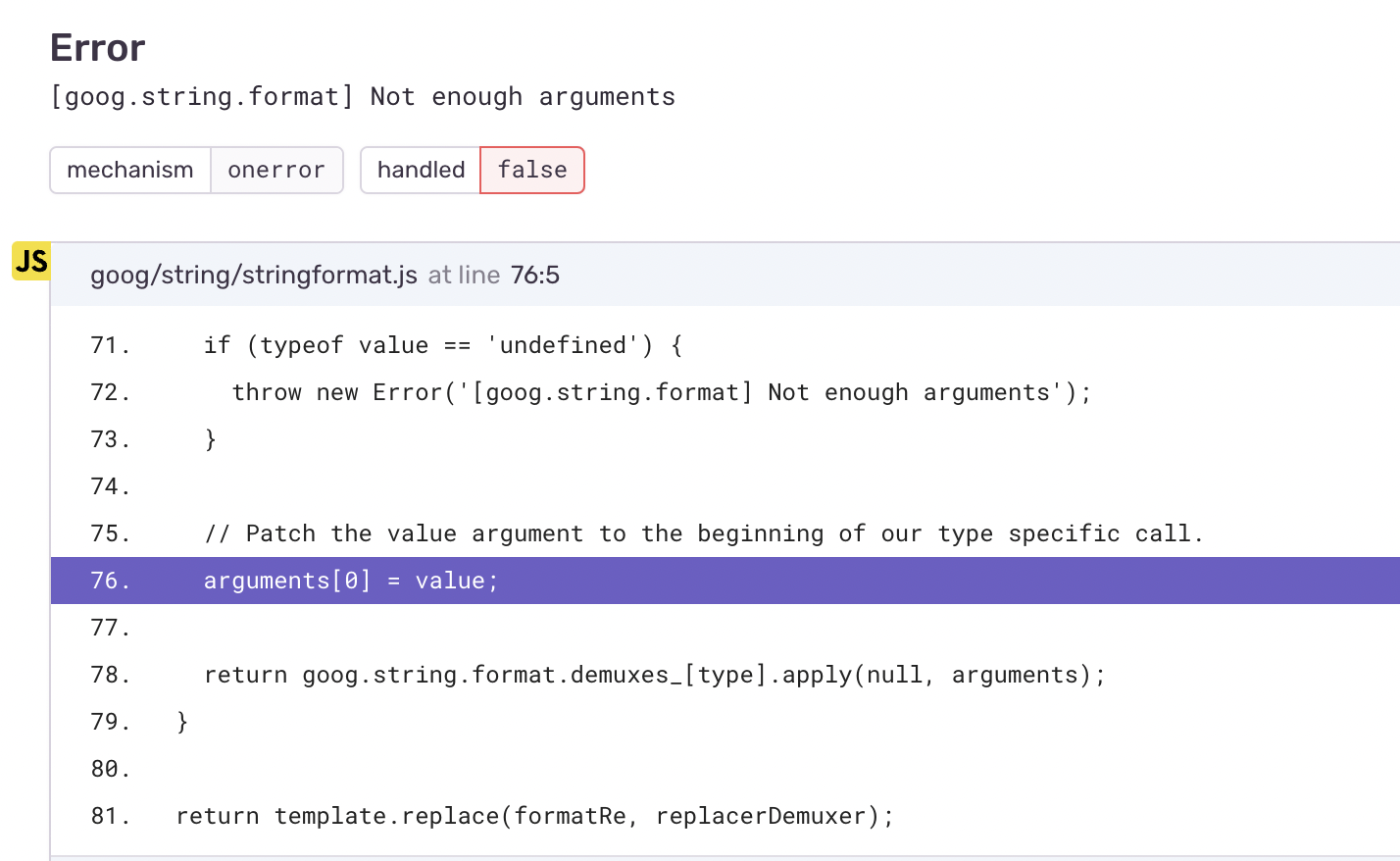Click the comment line about patching the value argument
The width and height of the screenshot is (1400, 861).
[x=702, y=533]
